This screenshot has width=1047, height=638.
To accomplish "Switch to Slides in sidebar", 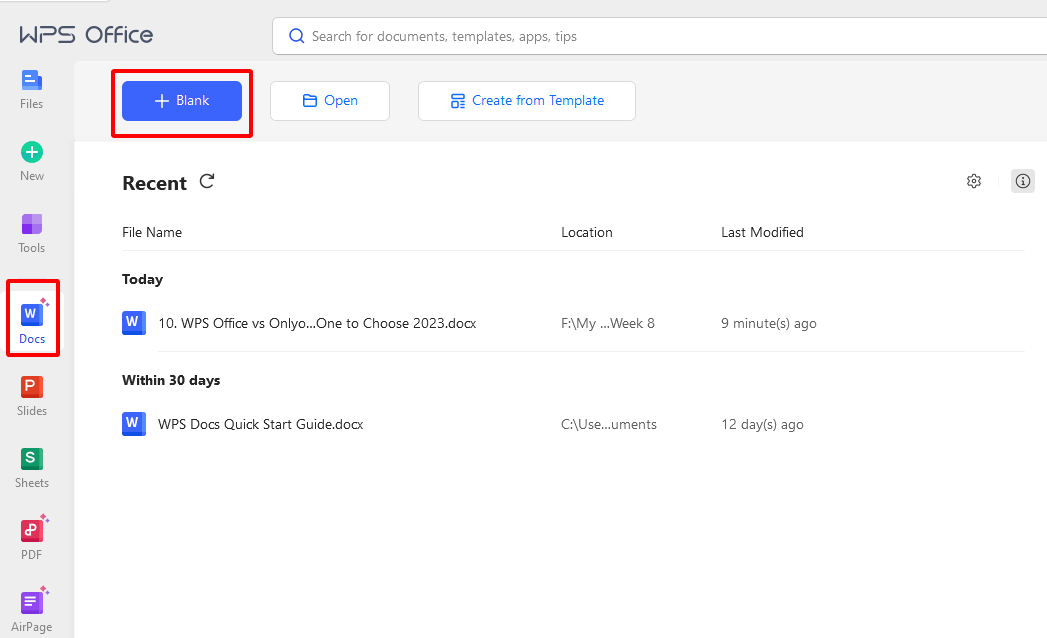I will click(x=32, y=395).
